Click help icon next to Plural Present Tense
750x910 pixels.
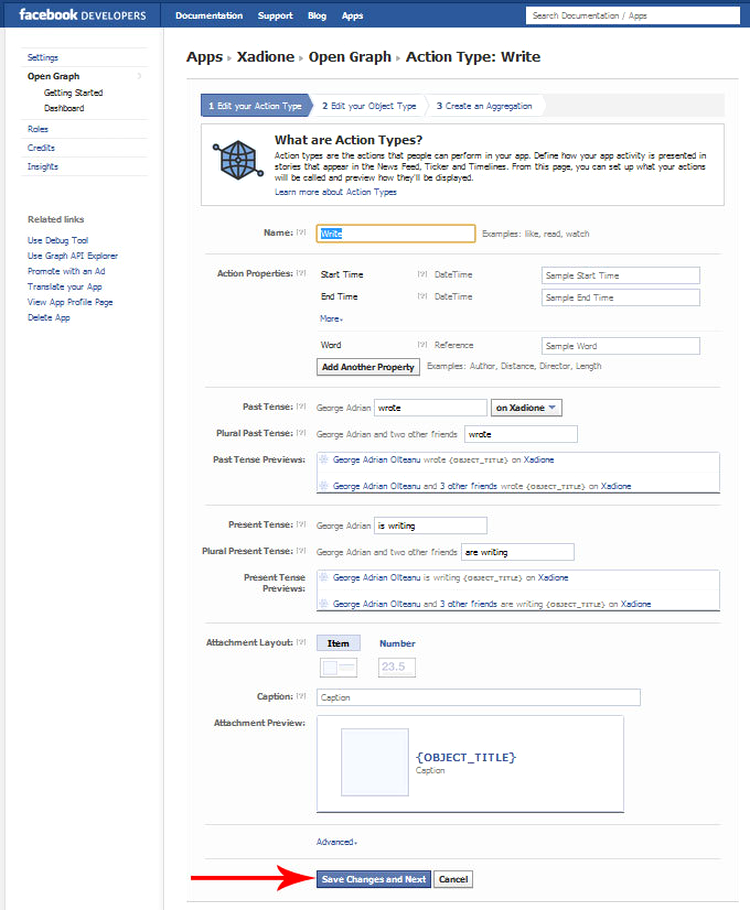(x=301, y=551)
